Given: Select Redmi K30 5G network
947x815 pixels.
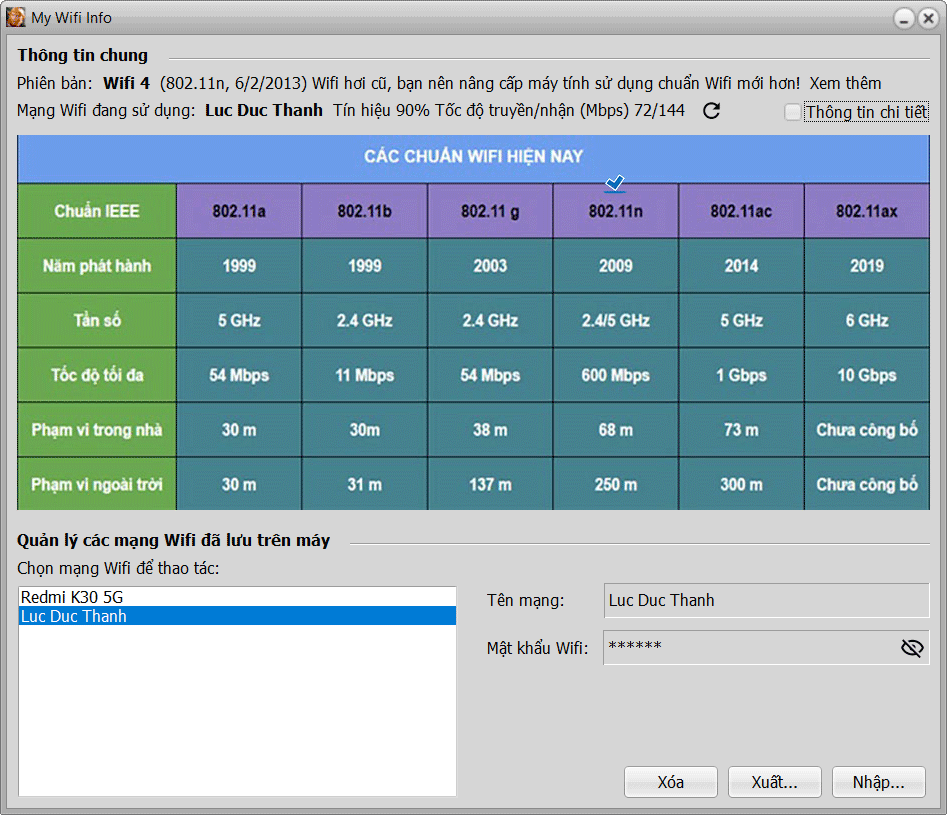Looking at the screenshot, I should pos(72,597).
